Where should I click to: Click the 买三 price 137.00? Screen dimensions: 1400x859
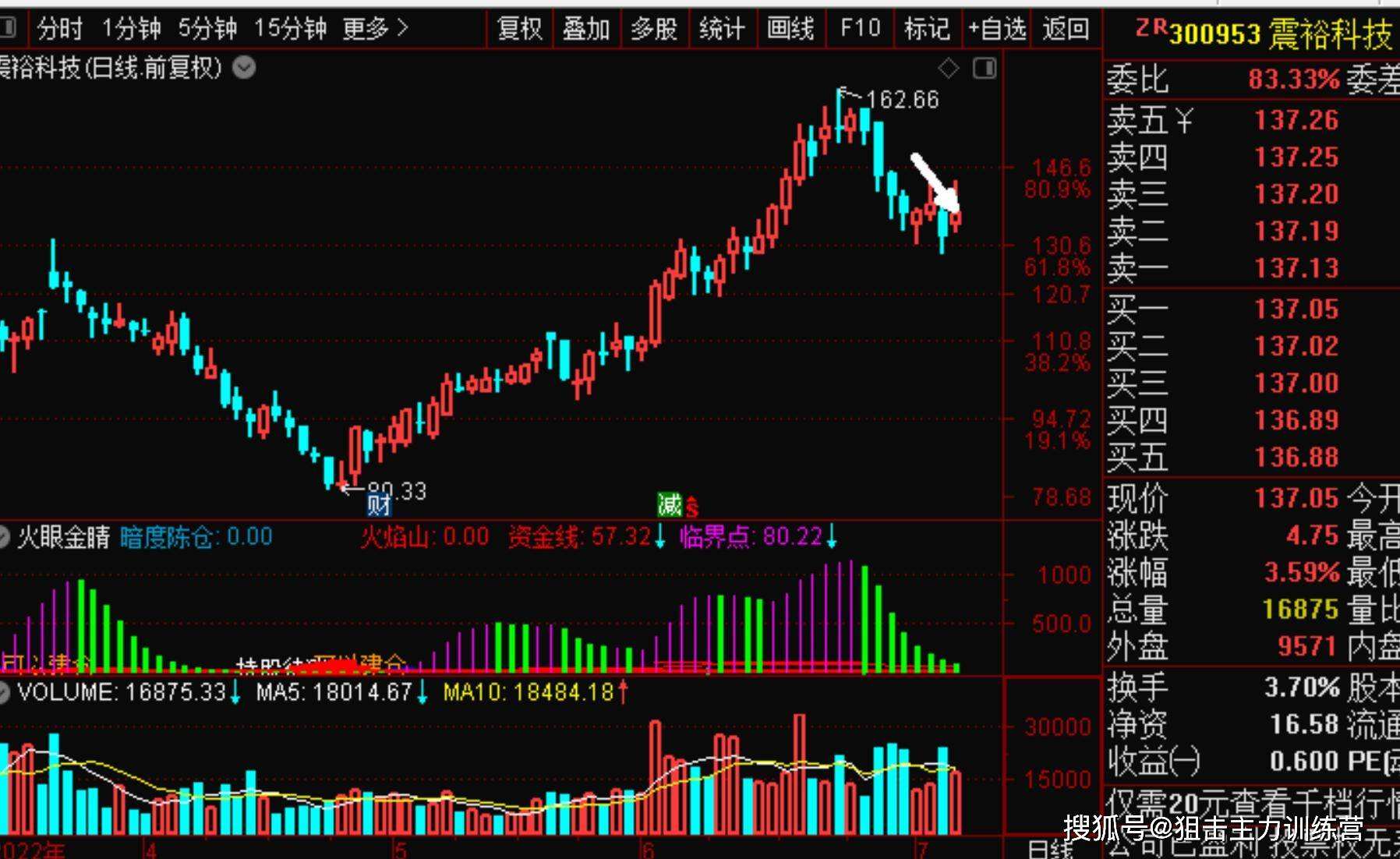point(1296,384)
